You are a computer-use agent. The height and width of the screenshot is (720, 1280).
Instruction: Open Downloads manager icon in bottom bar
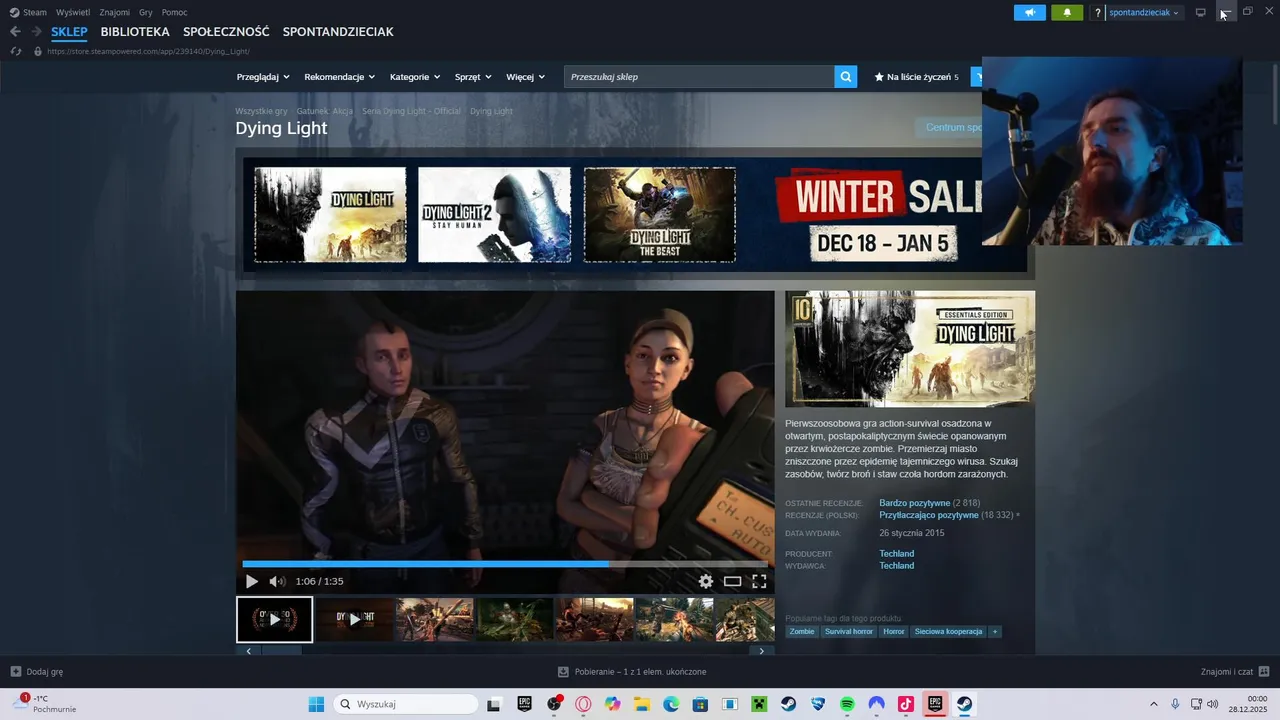pyautogui.click(x=563, y=672)
